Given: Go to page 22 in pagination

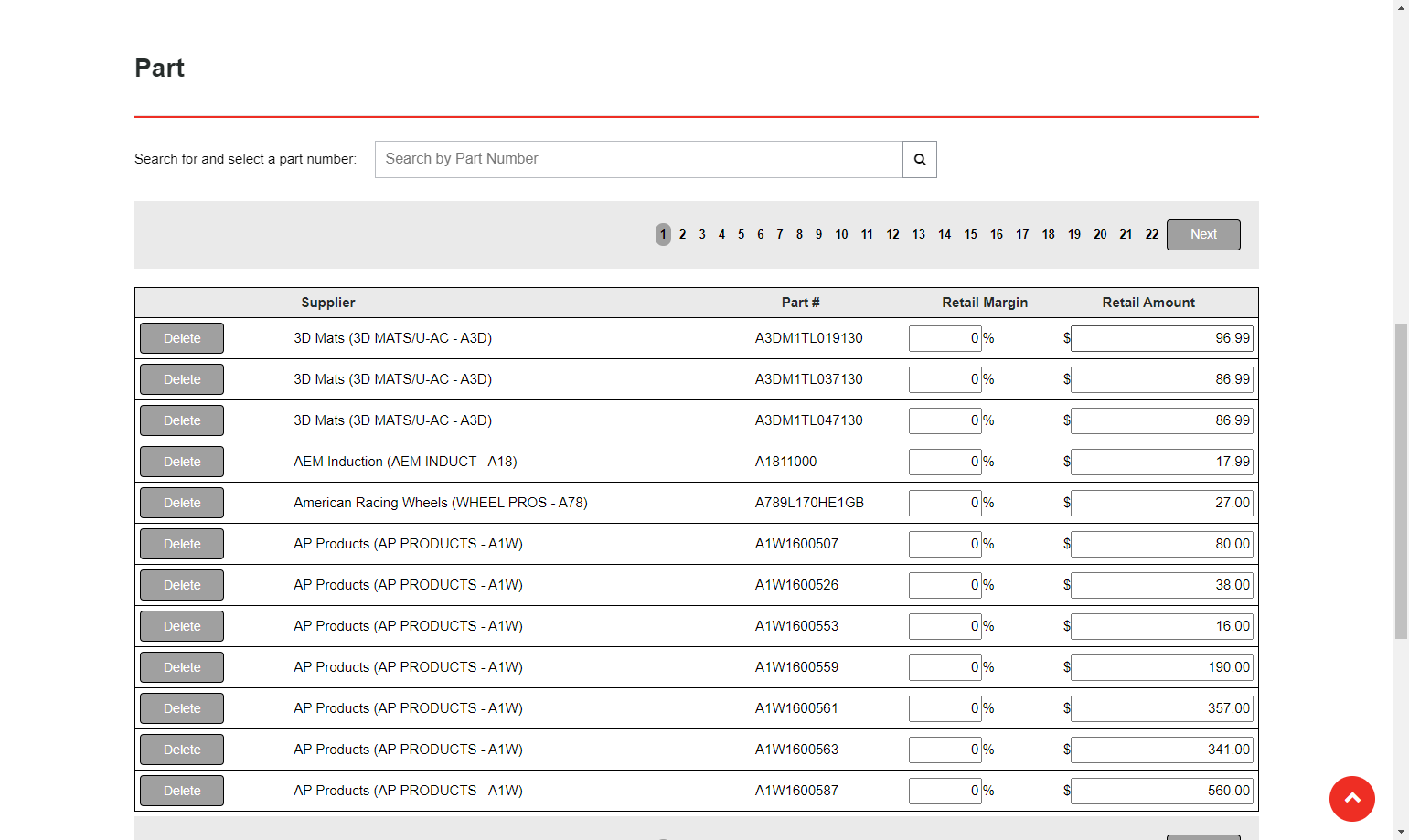Looking at the screenshot, I should (x=1151, y=235).
